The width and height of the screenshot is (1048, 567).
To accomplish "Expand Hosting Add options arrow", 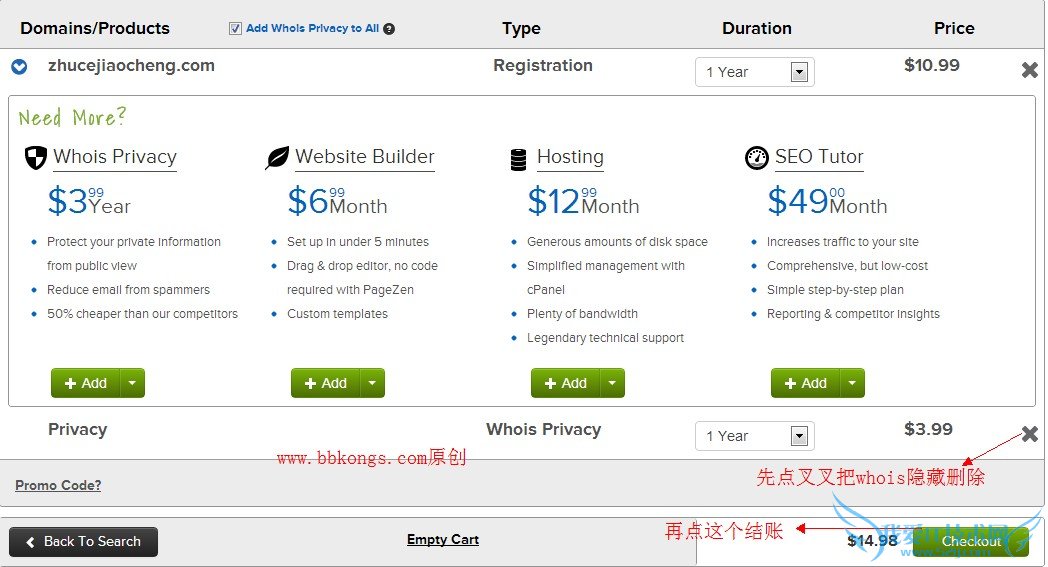I will [x=613, y=383].
